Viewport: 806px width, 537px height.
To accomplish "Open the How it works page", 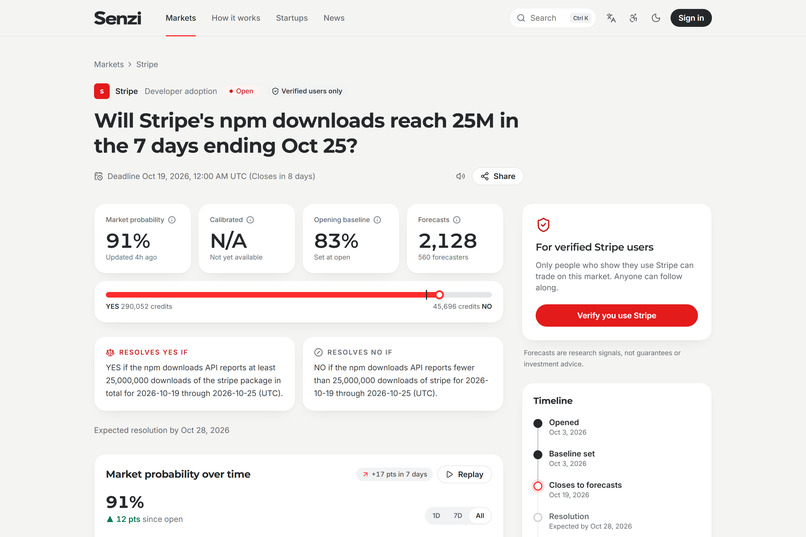I will (236, 18).
